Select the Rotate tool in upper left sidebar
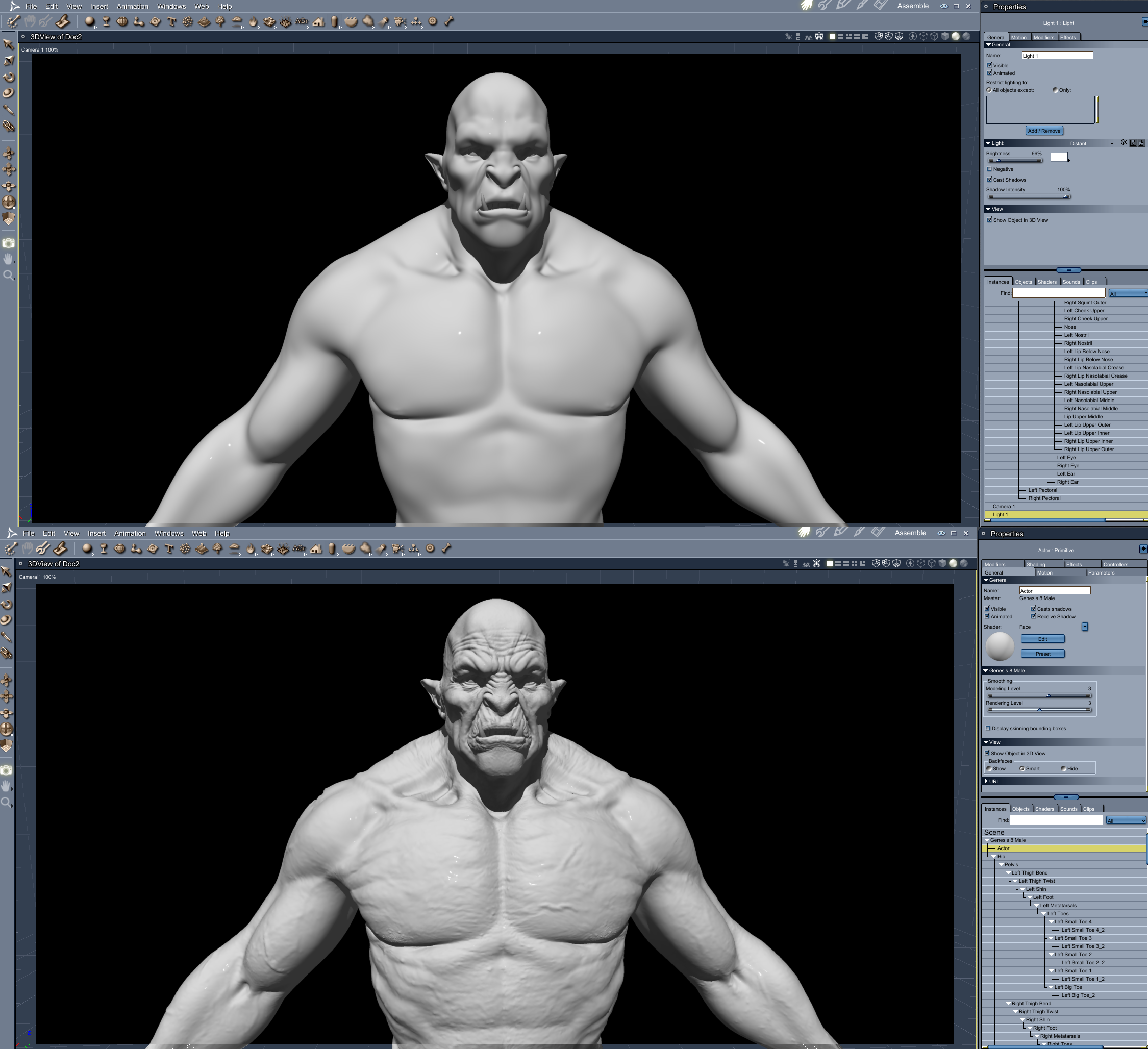This screenshot has width=1148, height=1049. (9, 77)
